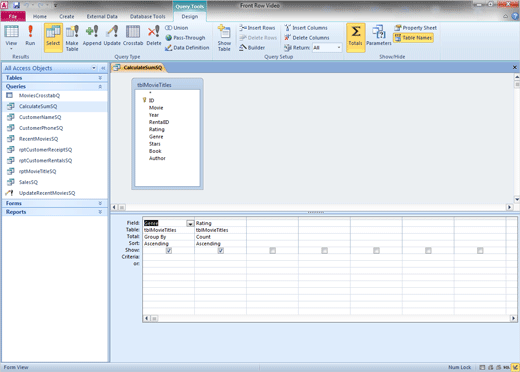Save using the quick access Save icon

pyautogui.click(x=16, y=5)
